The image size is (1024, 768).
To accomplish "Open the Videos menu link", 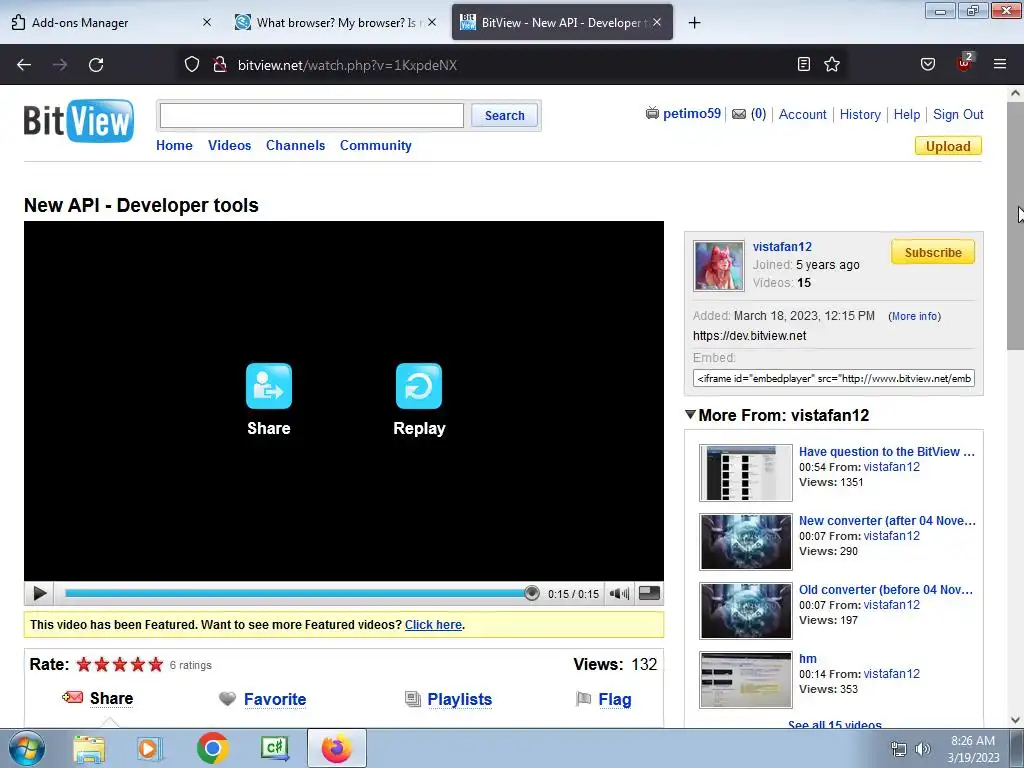I will 229,146.
